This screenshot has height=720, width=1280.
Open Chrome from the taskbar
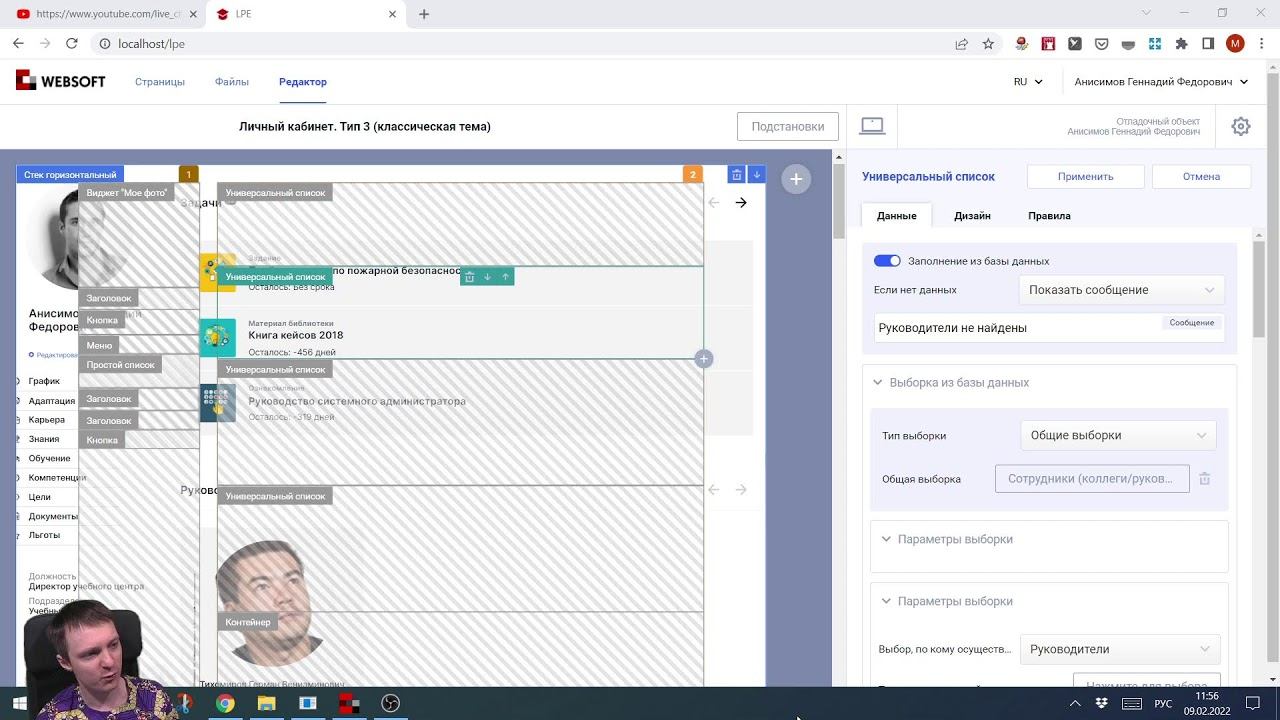point(225,704)
